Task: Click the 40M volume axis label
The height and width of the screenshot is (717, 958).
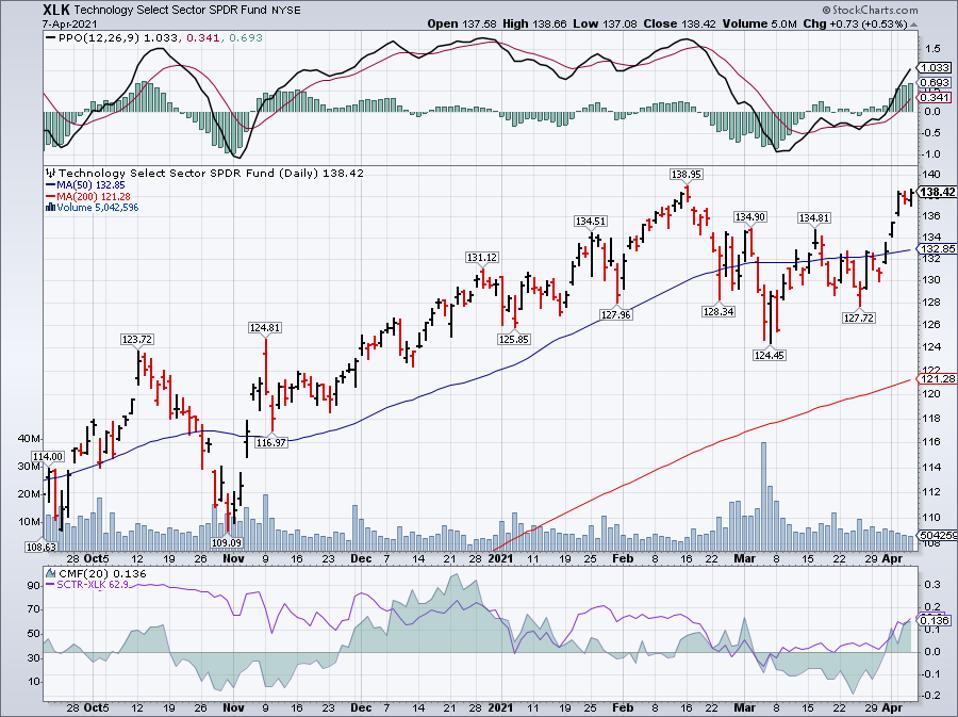Action: pyautogui.click(x=30, y=439)
